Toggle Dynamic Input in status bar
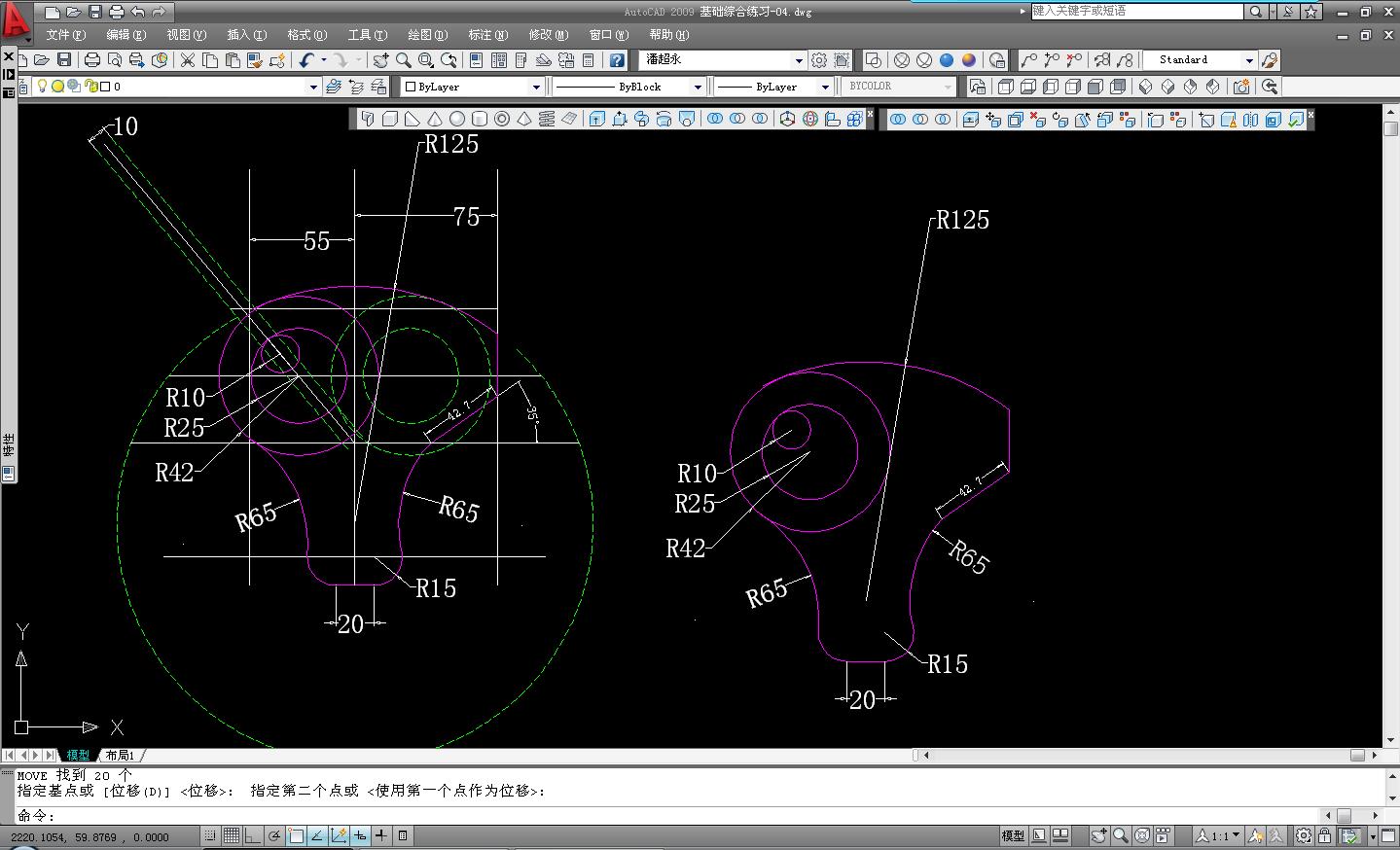 pos(360,835)
